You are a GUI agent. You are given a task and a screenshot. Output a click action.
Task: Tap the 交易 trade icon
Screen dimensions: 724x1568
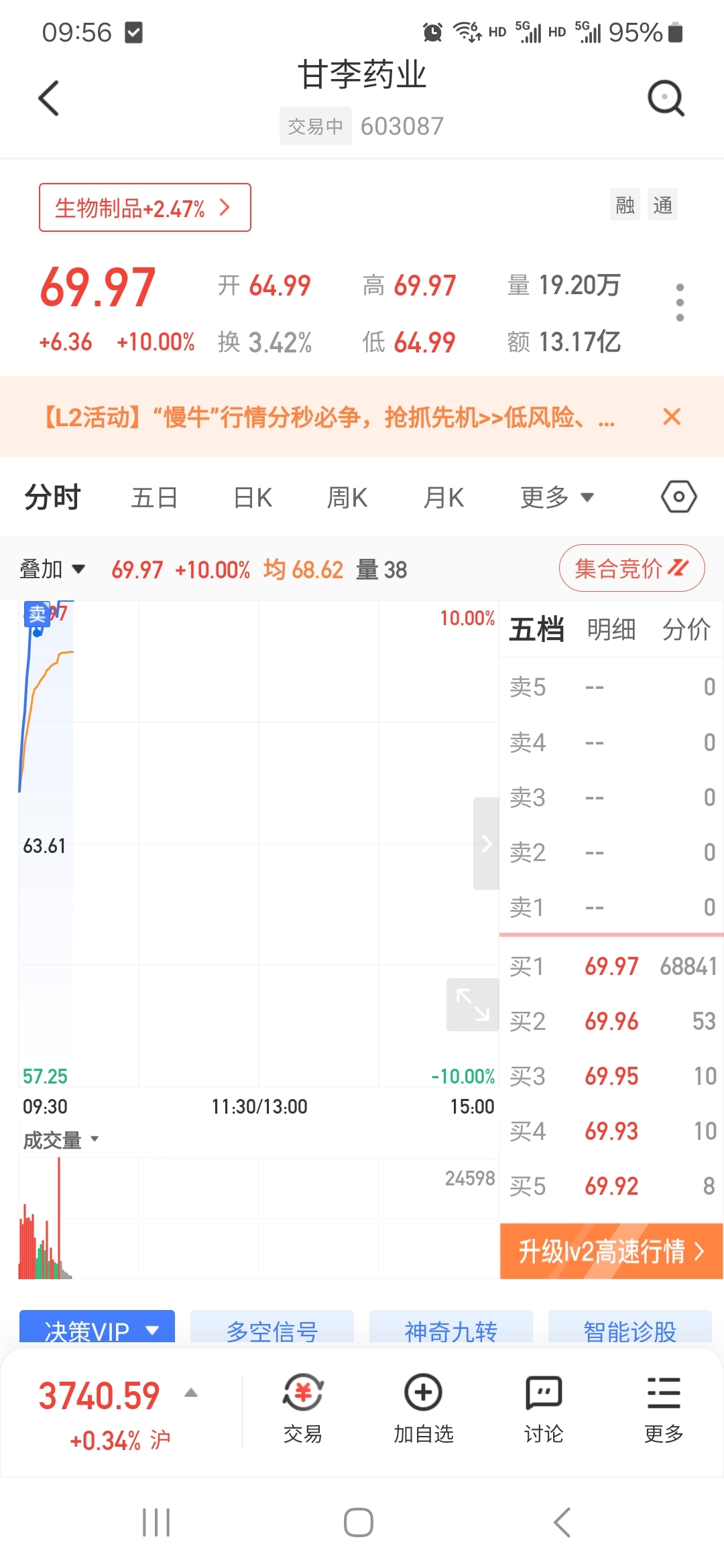click(x=303, y=1408)
